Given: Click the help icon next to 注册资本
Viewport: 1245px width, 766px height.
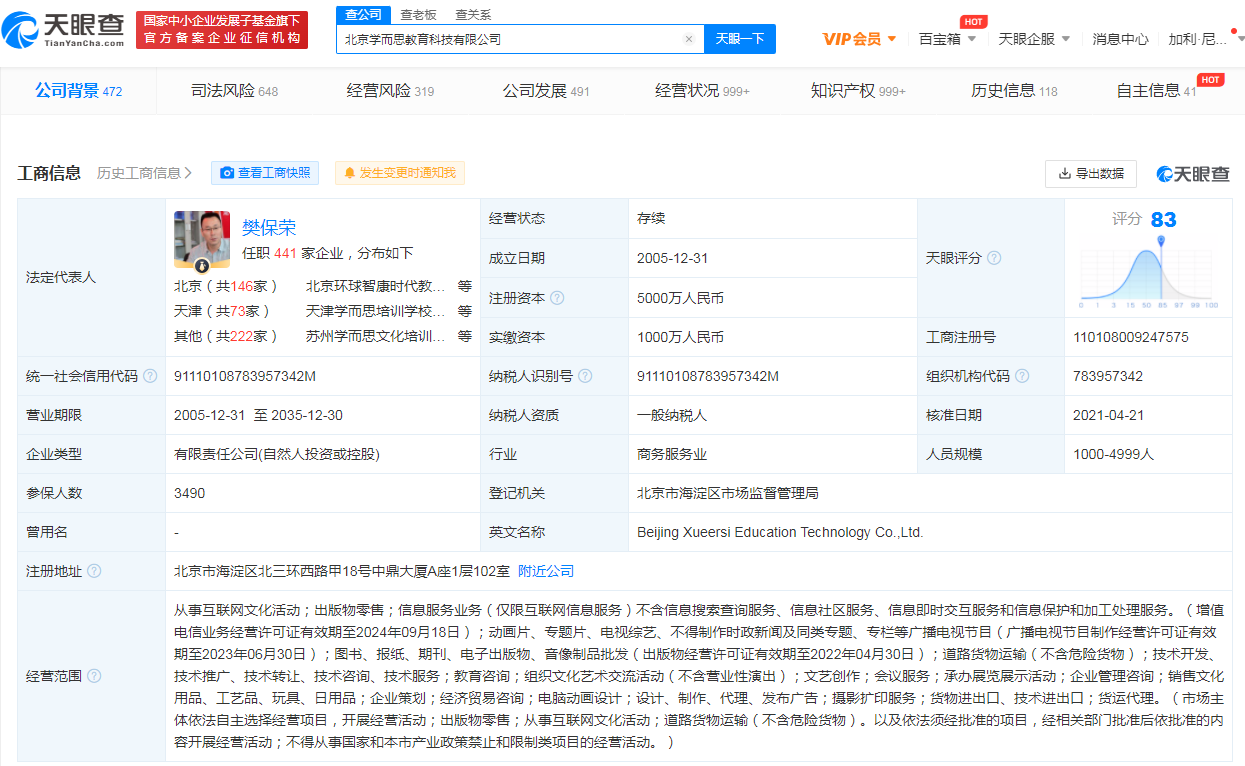Looking at the screenshot, I should click(557, 298).
